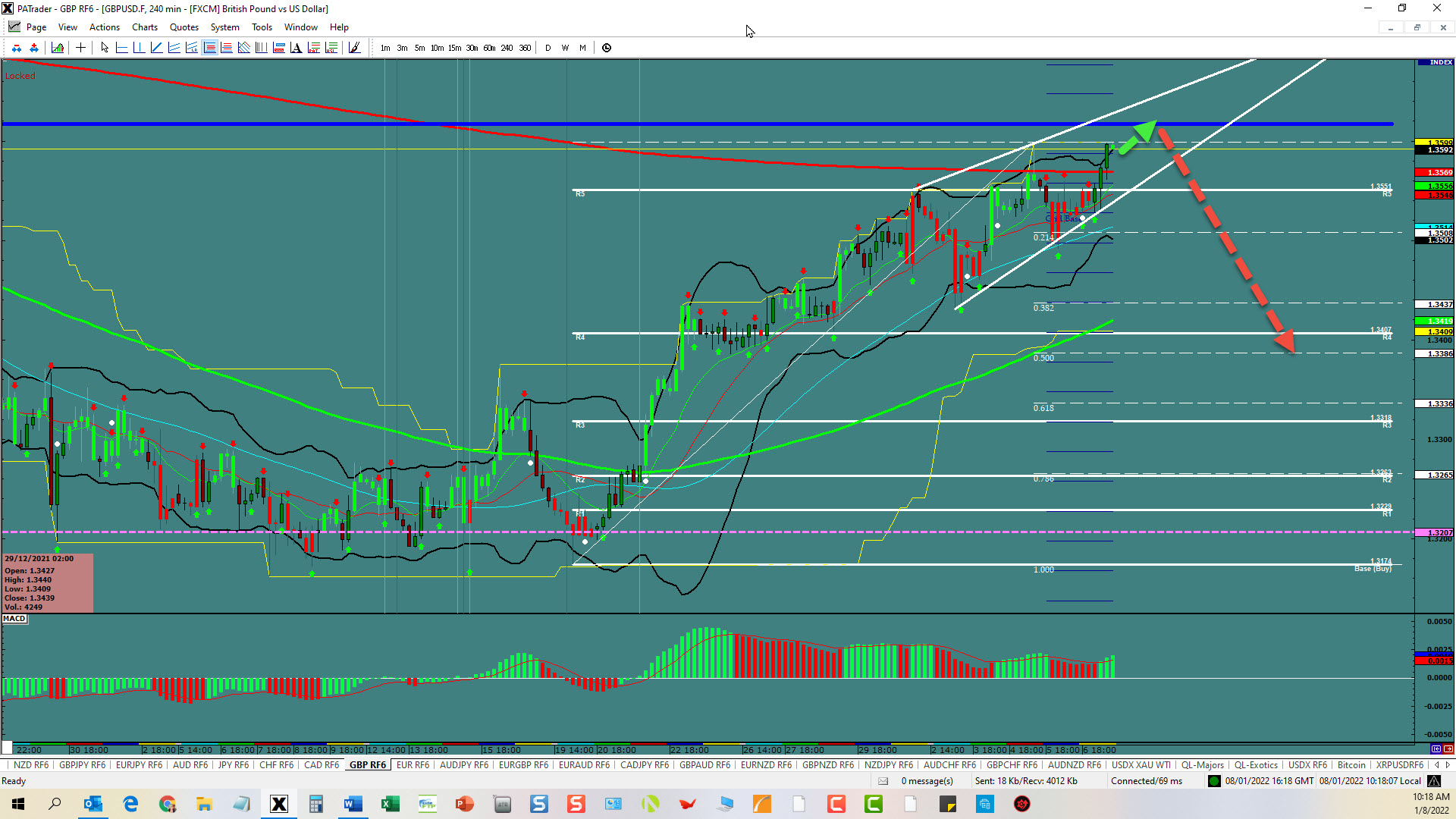The height and width of the screenshot is (819, 1456).
Task: Toggle the highlighted horizontal Fibonacci retracement tool
Action: (x=210, y=48)
